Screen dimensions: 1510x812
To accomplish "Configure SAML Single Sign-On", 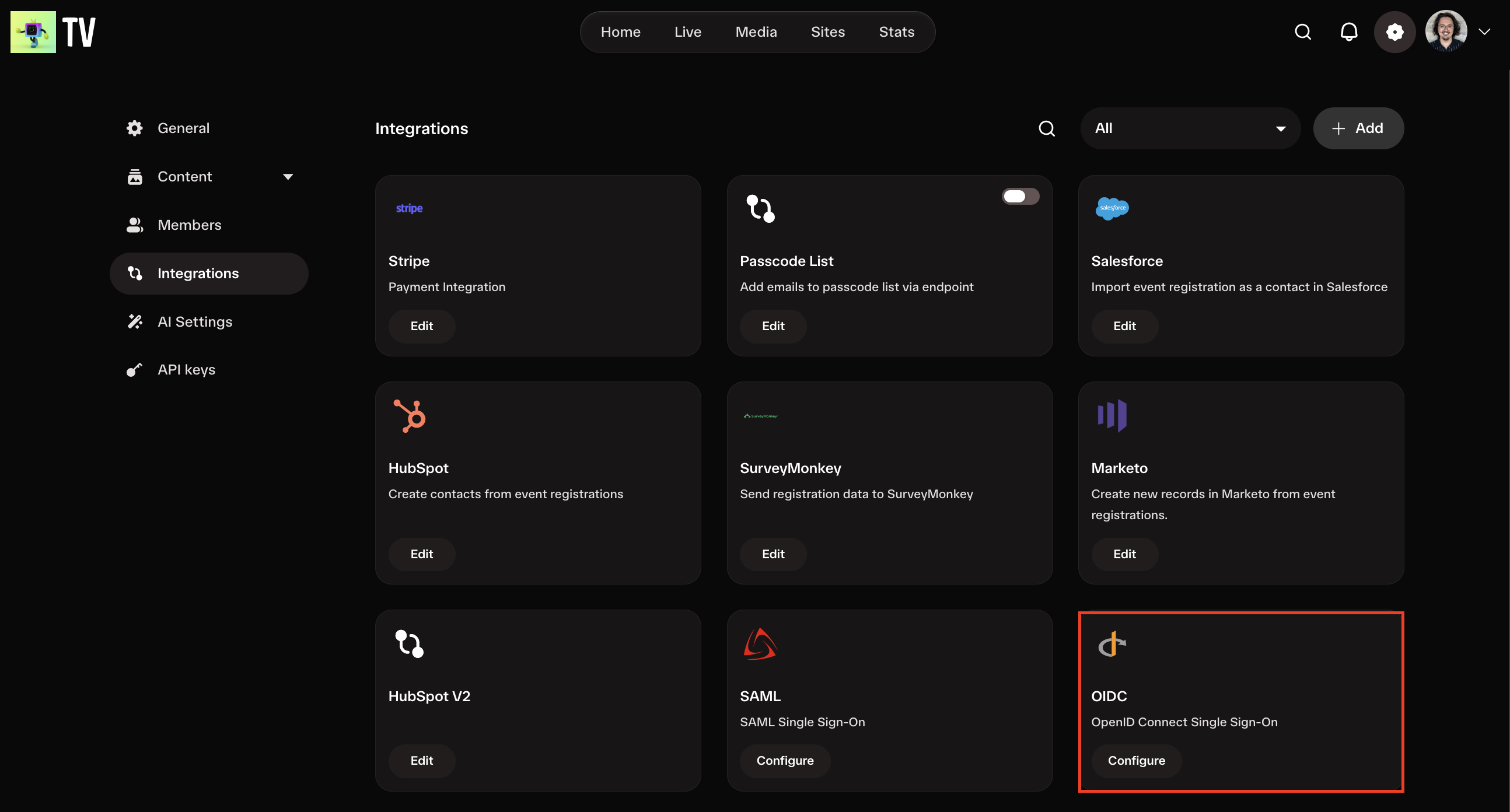I will point(785,761).
